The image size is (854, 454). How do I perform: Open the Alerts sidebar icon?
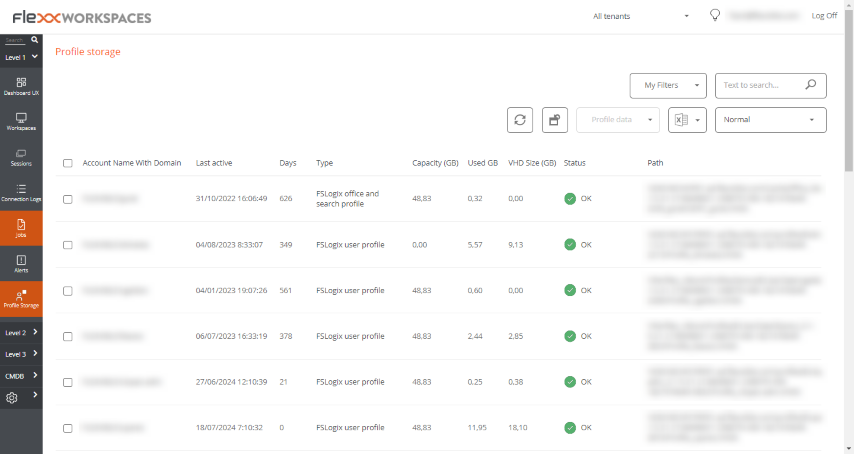click(21, 263)
